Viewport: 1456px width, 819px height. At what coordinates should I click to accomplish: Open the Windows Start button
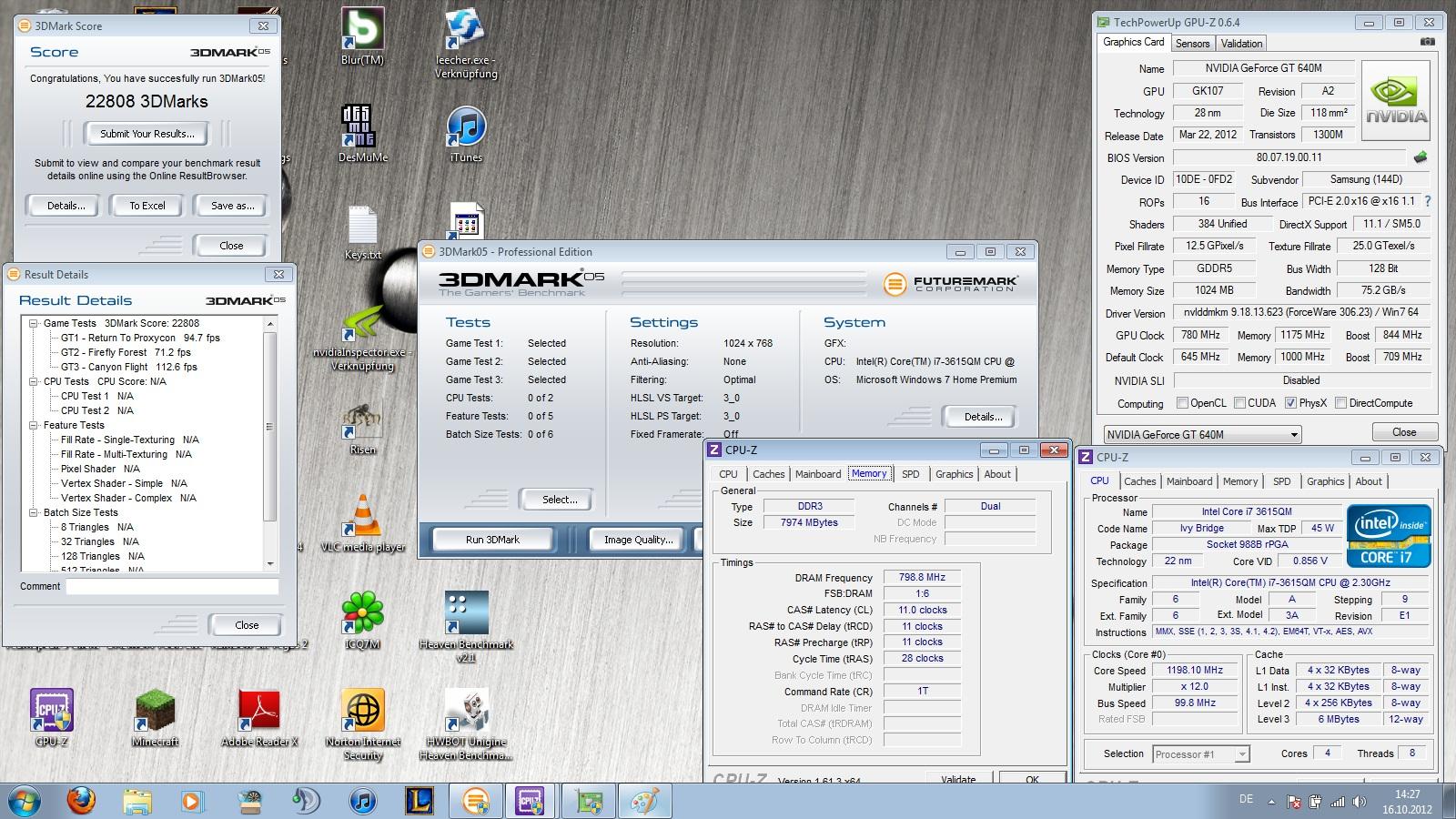[x=25, y=802]
